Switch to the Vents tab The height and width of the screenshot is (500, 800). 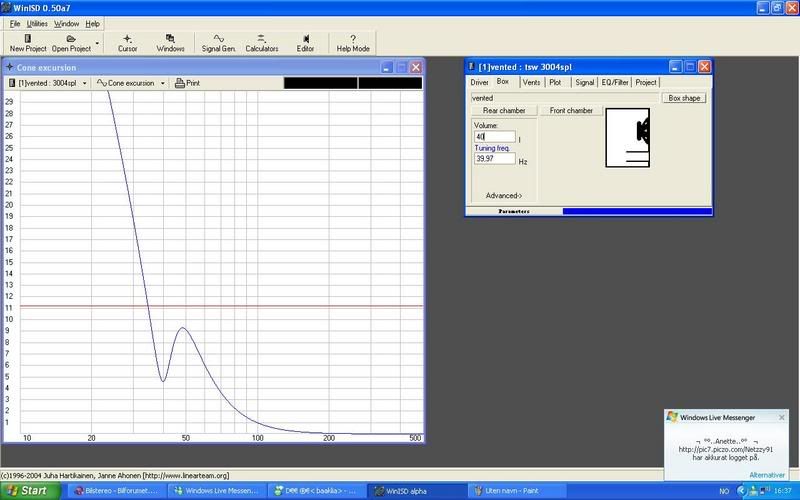click(x=531, y=82)
